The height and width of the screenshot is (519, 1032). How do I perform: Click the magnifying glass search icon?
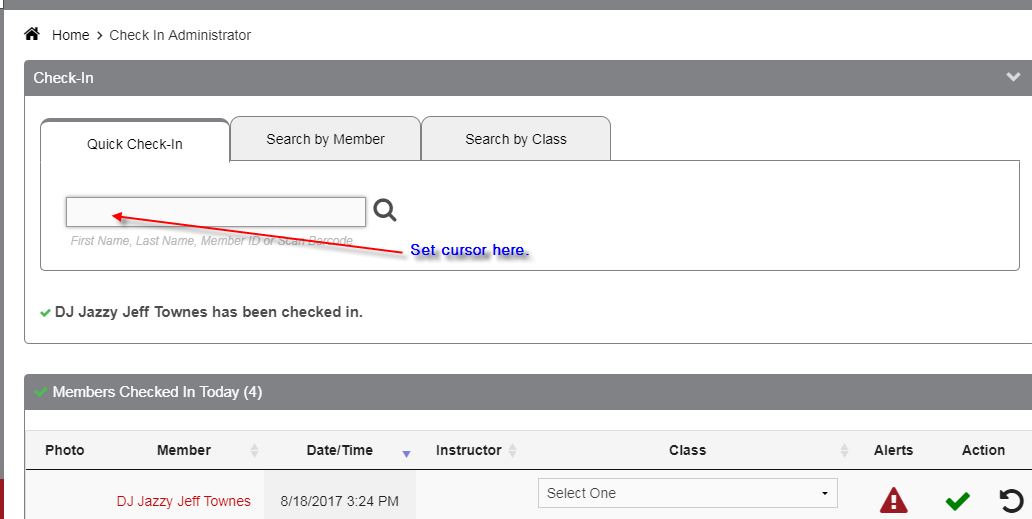point(385,210)
